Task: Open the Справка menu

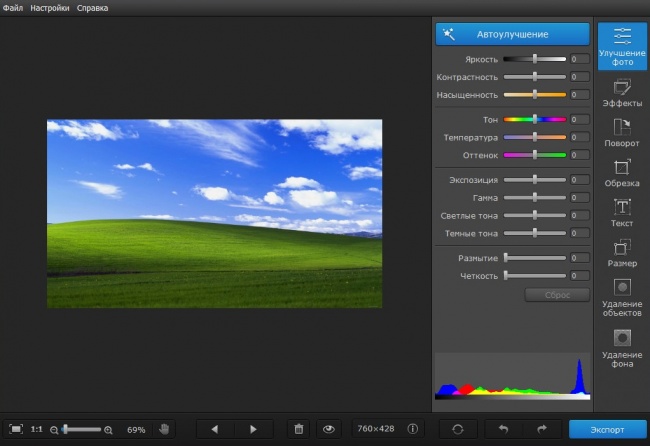Action: tap(92, 8)
